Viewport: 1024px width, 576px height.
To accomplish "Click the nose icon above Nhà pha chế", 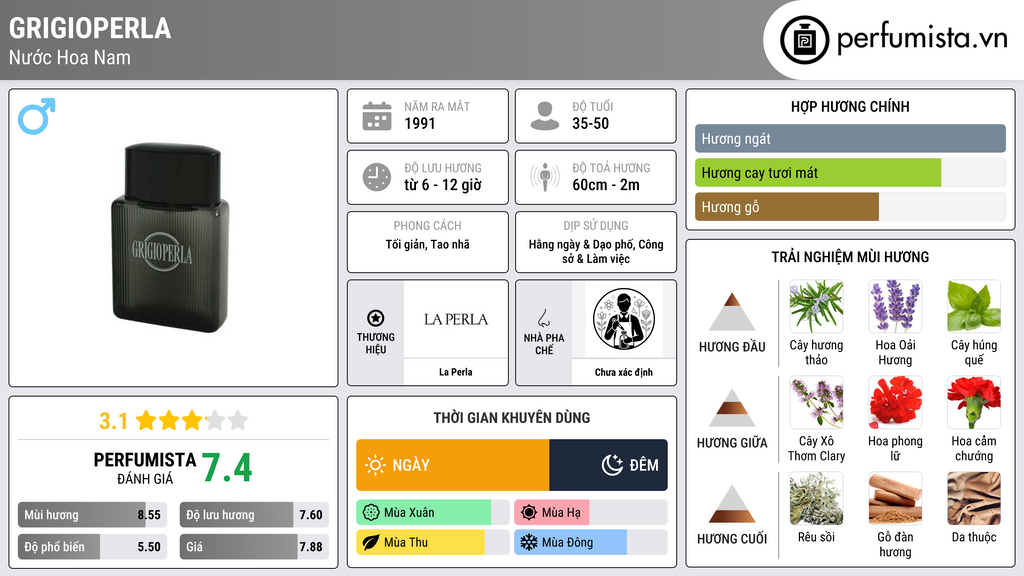I will click(543, 318).
